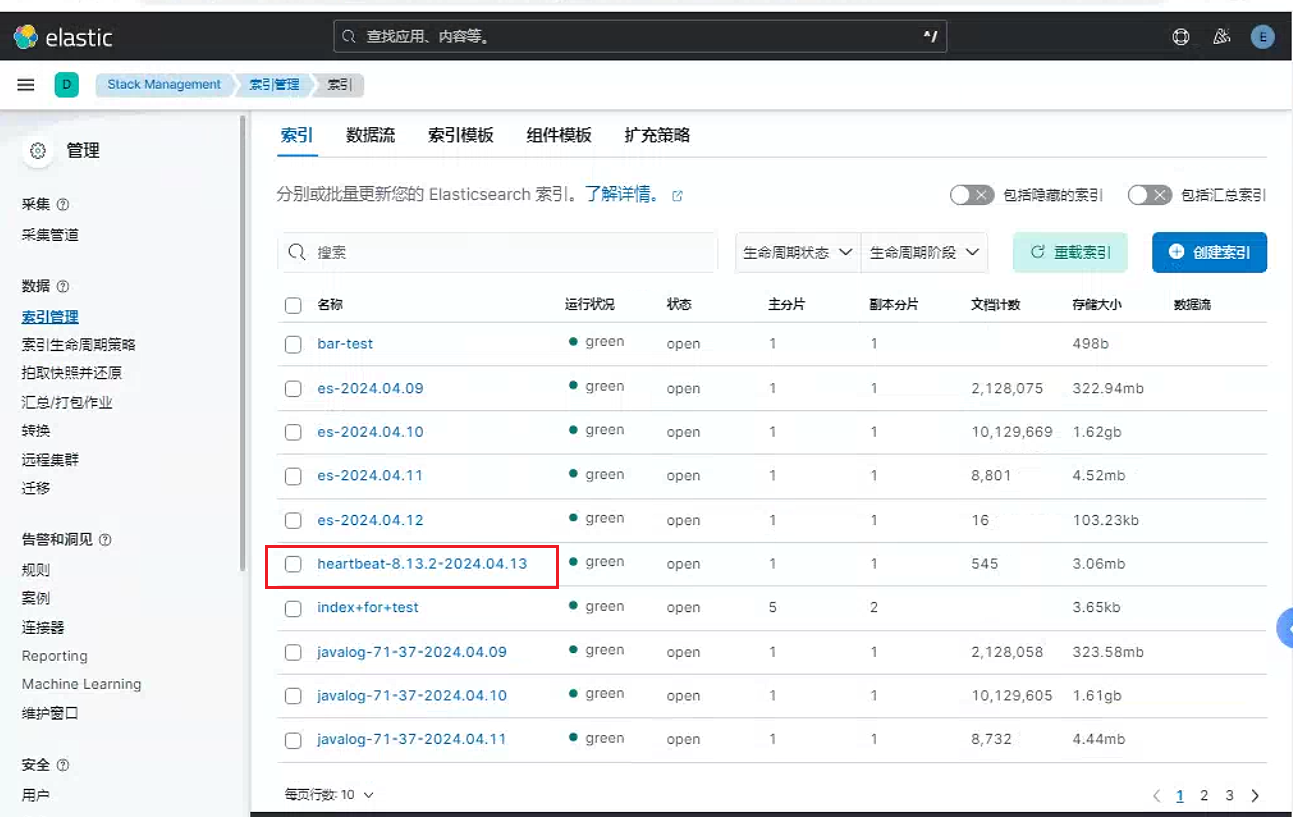Click the help icon next to 安全
Image resolution: width=1293 pixels, height=817 pixels.
click(x=63, y=765)
